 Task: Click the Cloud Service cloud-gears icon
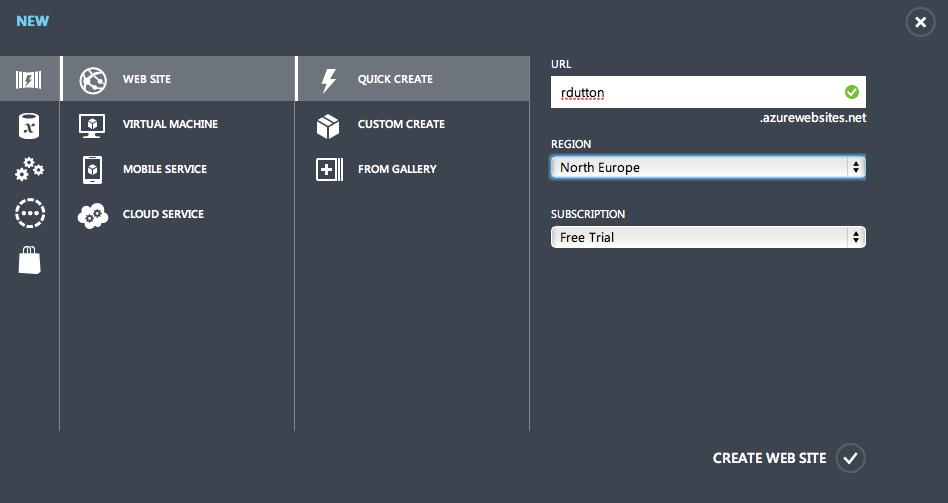click(93, 215)
